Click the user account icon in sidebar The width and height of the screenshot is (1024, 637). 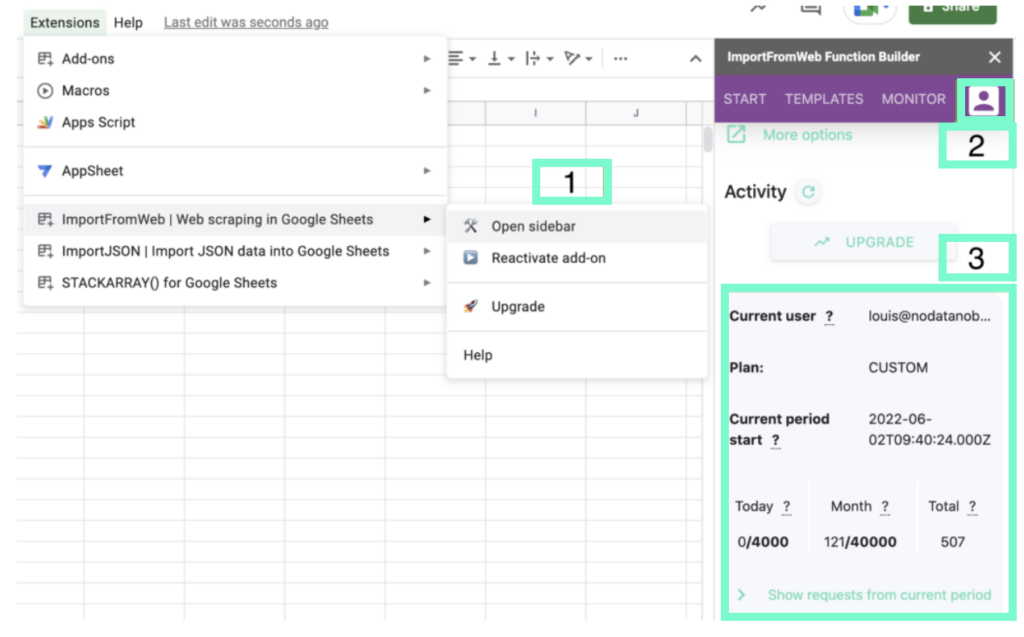point(984,100)
